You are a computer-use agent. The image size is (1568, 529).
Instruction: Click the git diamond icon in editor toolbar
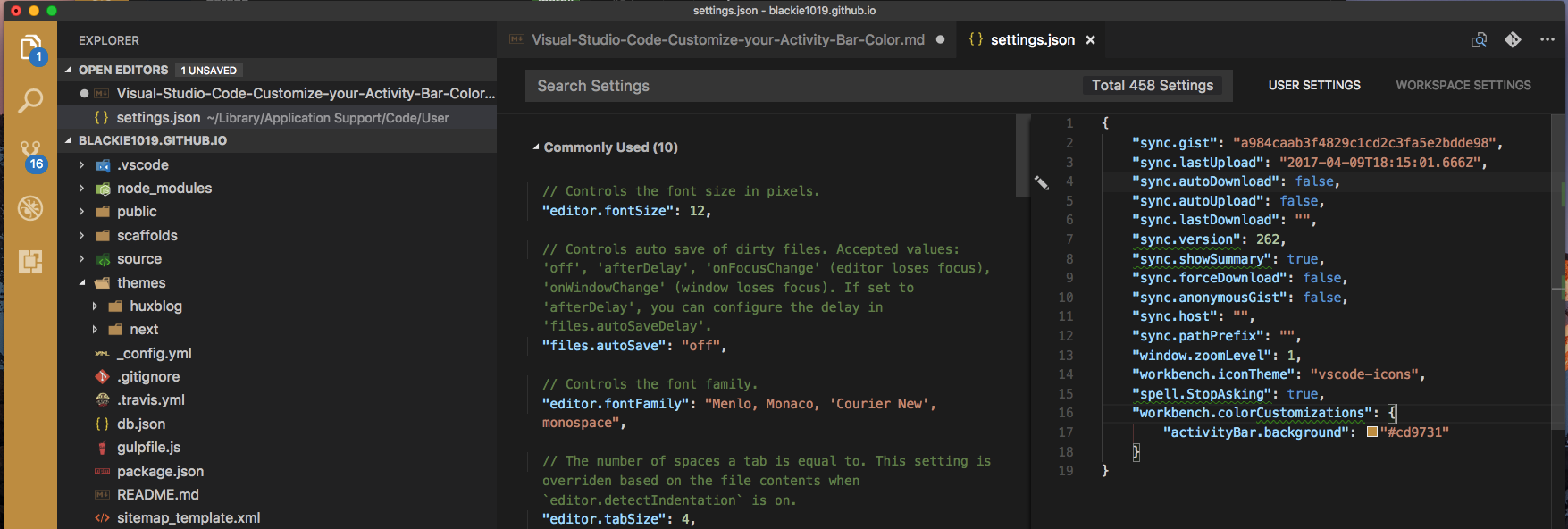click(1513, 40)
